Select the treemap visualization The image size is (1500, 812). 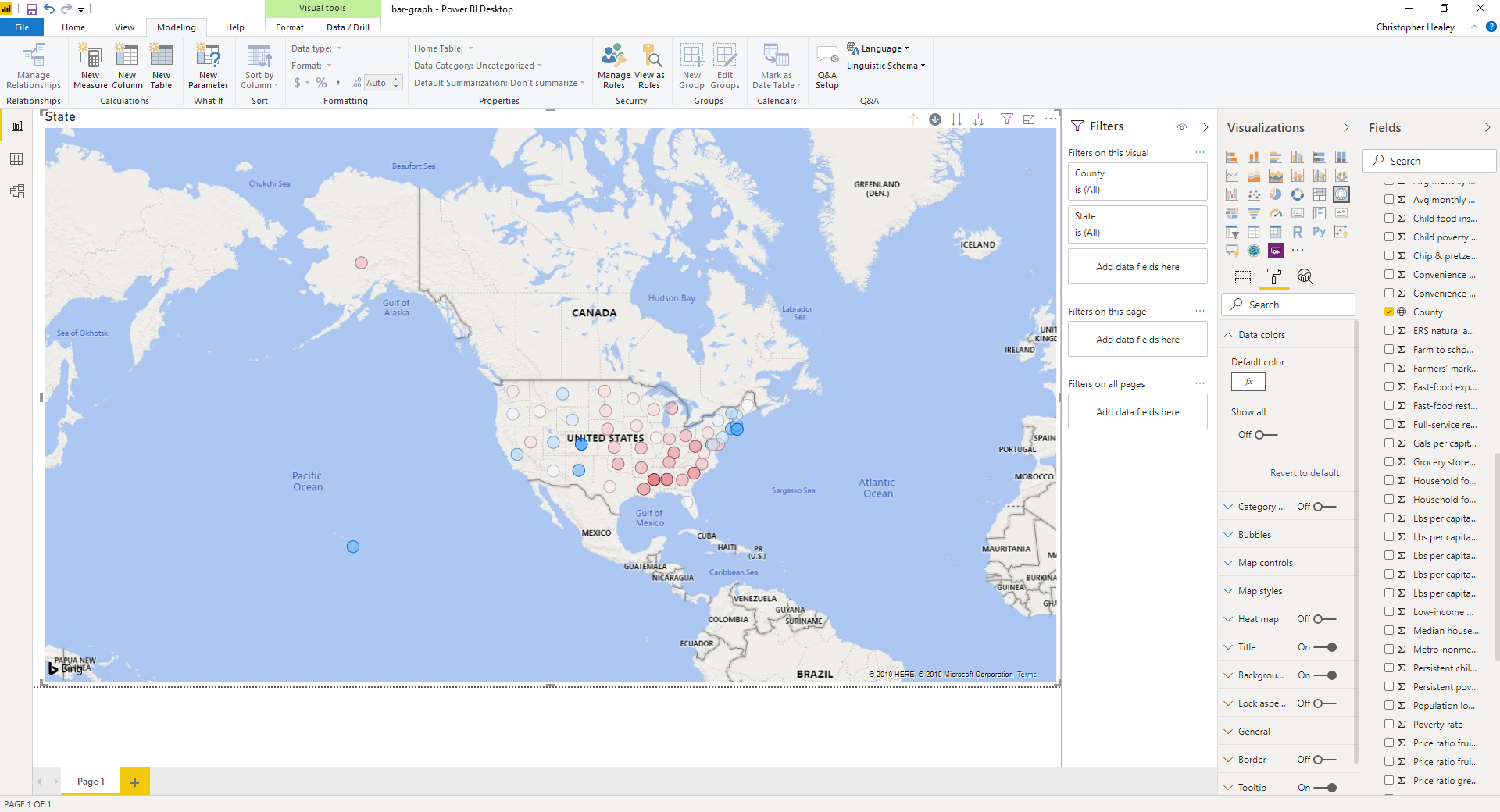pos(1320,194)
